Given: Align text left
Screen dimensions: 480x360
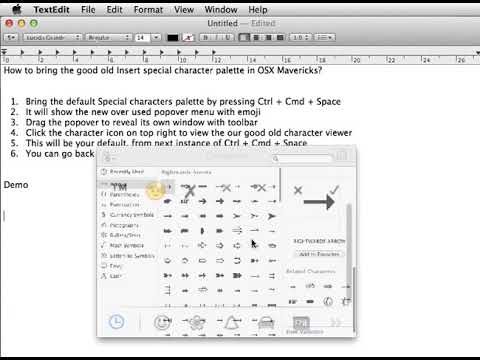Looking at the screenshot, I should pos(245,37).
